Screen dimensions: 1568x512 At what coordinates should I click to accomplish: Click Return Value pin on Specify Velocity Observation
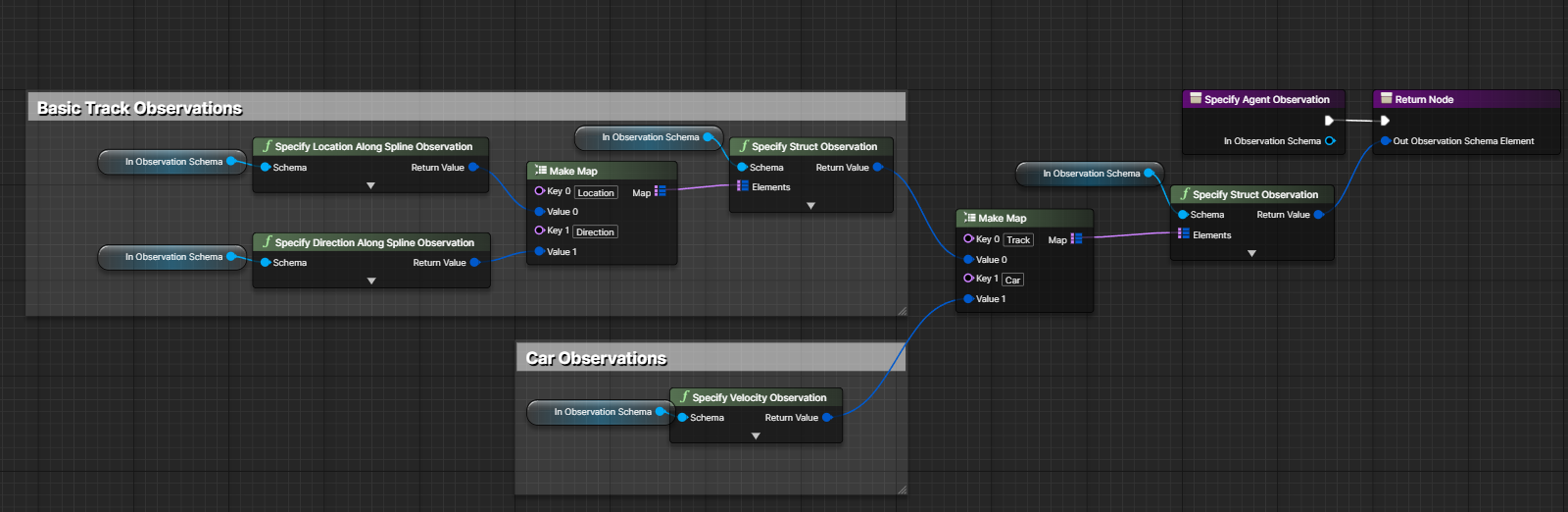828,418
